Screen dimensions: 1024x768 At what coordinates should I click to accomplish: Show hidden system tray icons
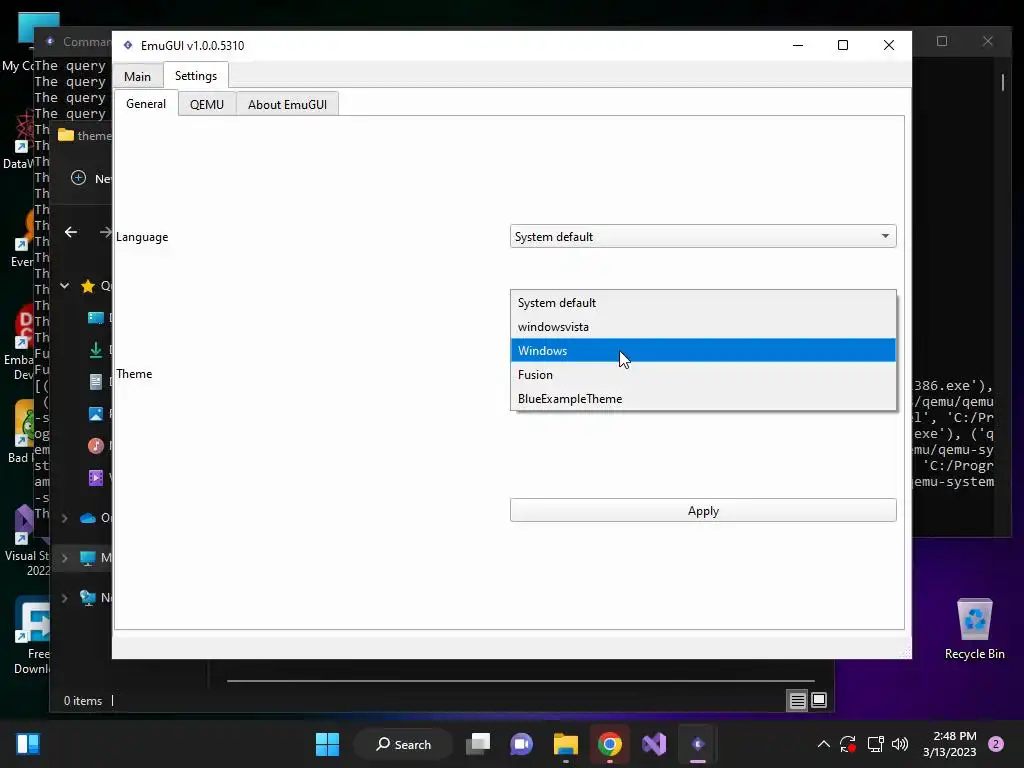tap(824, 744)
